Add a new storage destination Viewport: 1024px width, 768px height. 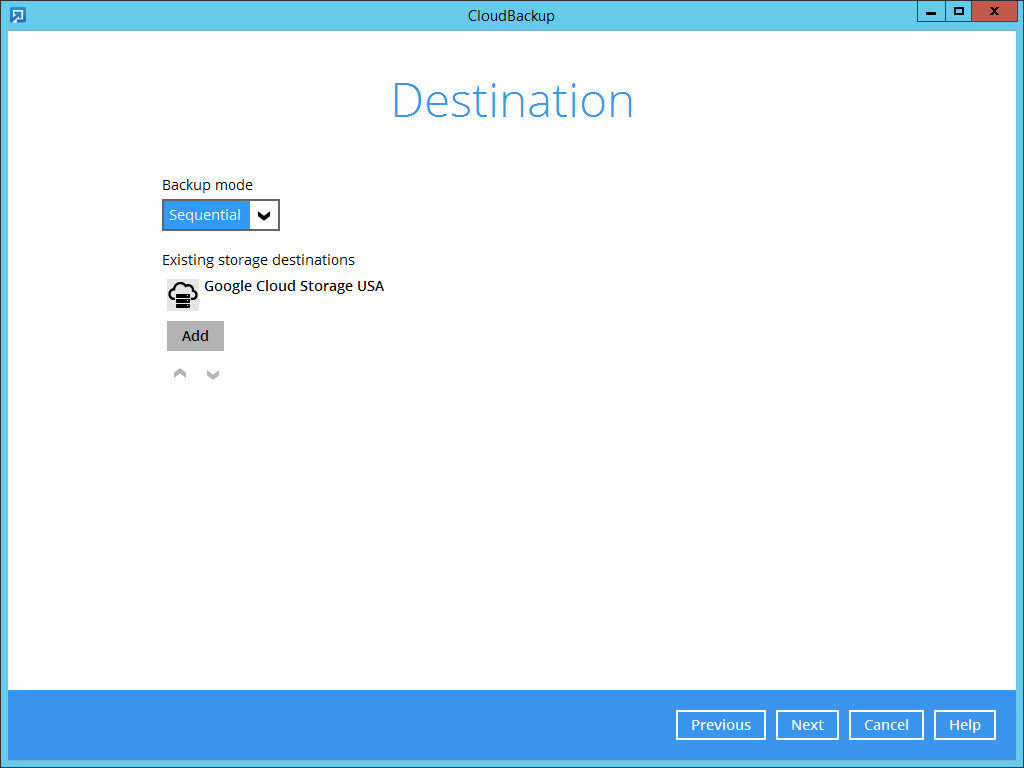pyautogui.click(x=195, y=336)
